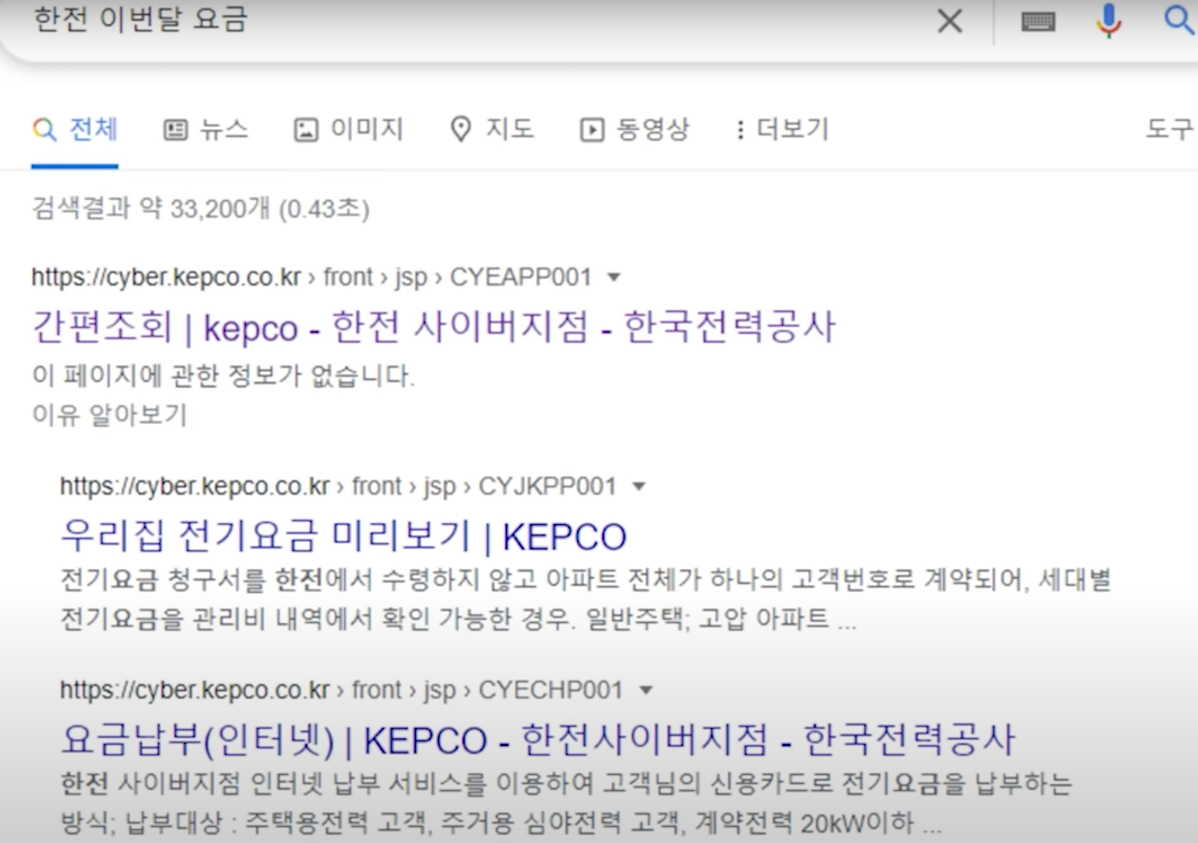Open the 도구 search tools
Image resolution: width=1198 pixels, height=843 pixels.
tap(1170, 128)
